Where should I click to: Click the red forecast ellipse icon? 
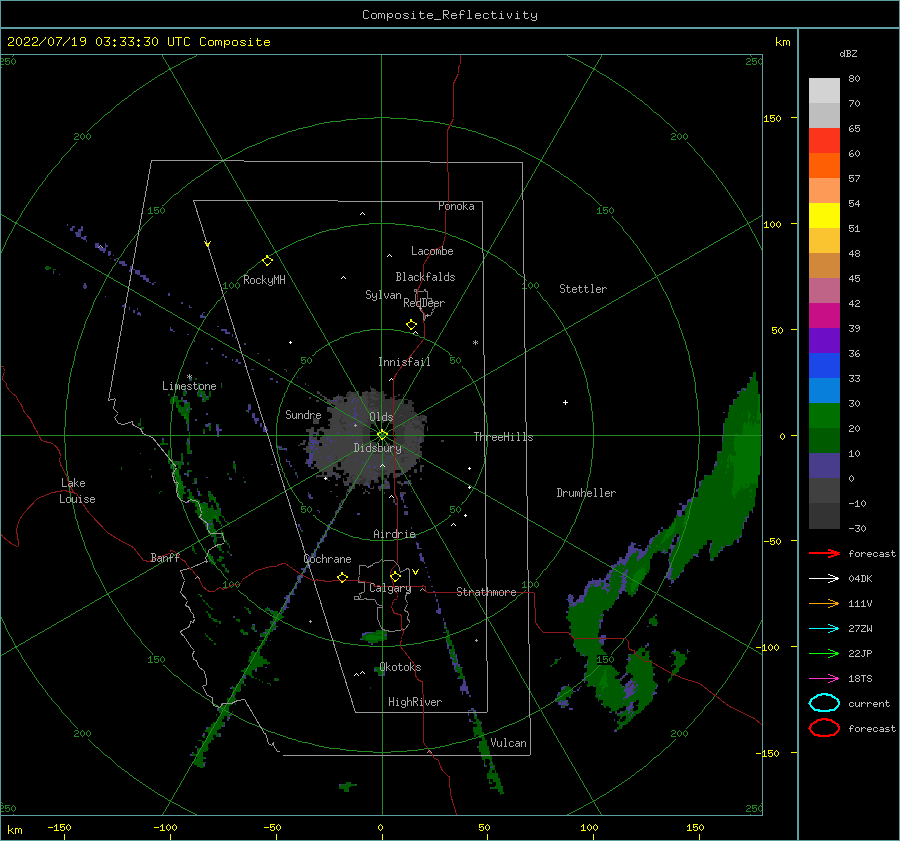824,728
